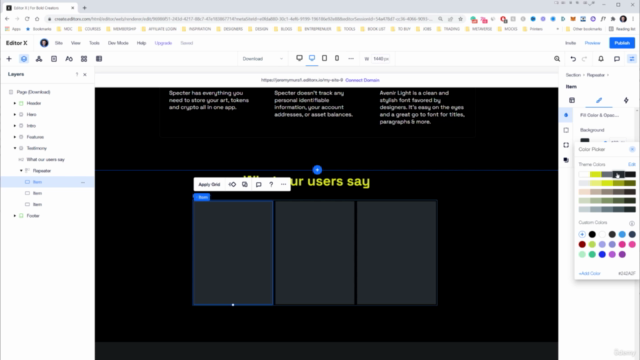640x360 pixels.
Task: Redo the last action
Action: [584, 59]
